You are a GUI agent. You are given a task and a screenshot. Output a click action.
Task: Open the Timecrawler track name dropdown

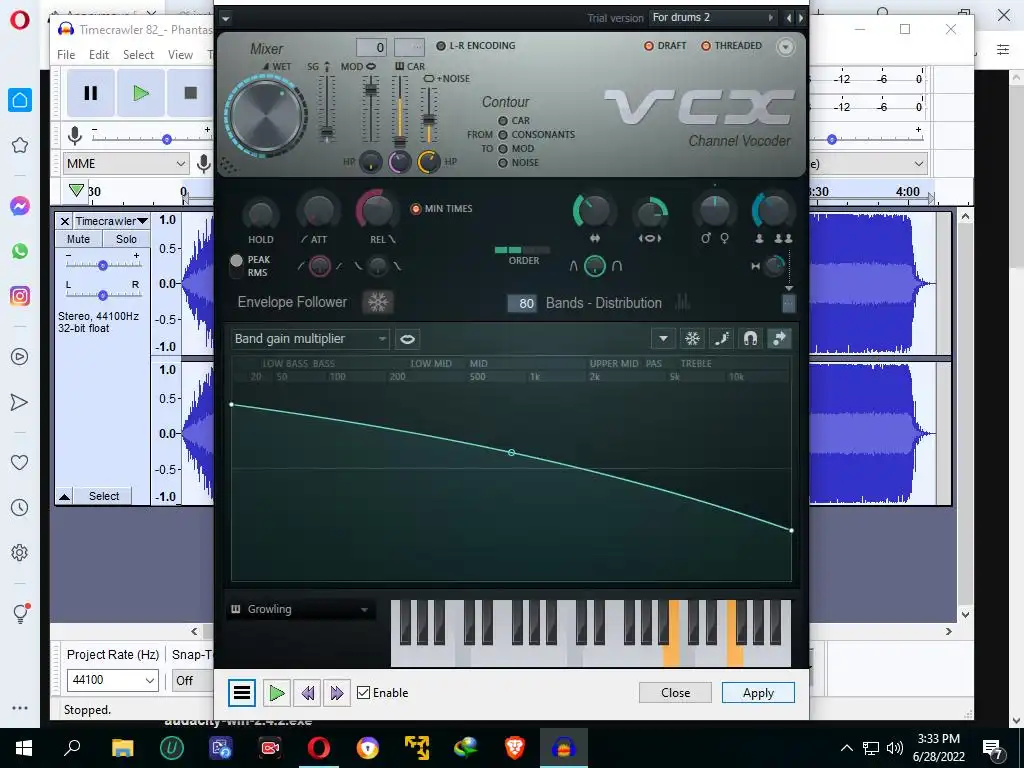(110, 221)
